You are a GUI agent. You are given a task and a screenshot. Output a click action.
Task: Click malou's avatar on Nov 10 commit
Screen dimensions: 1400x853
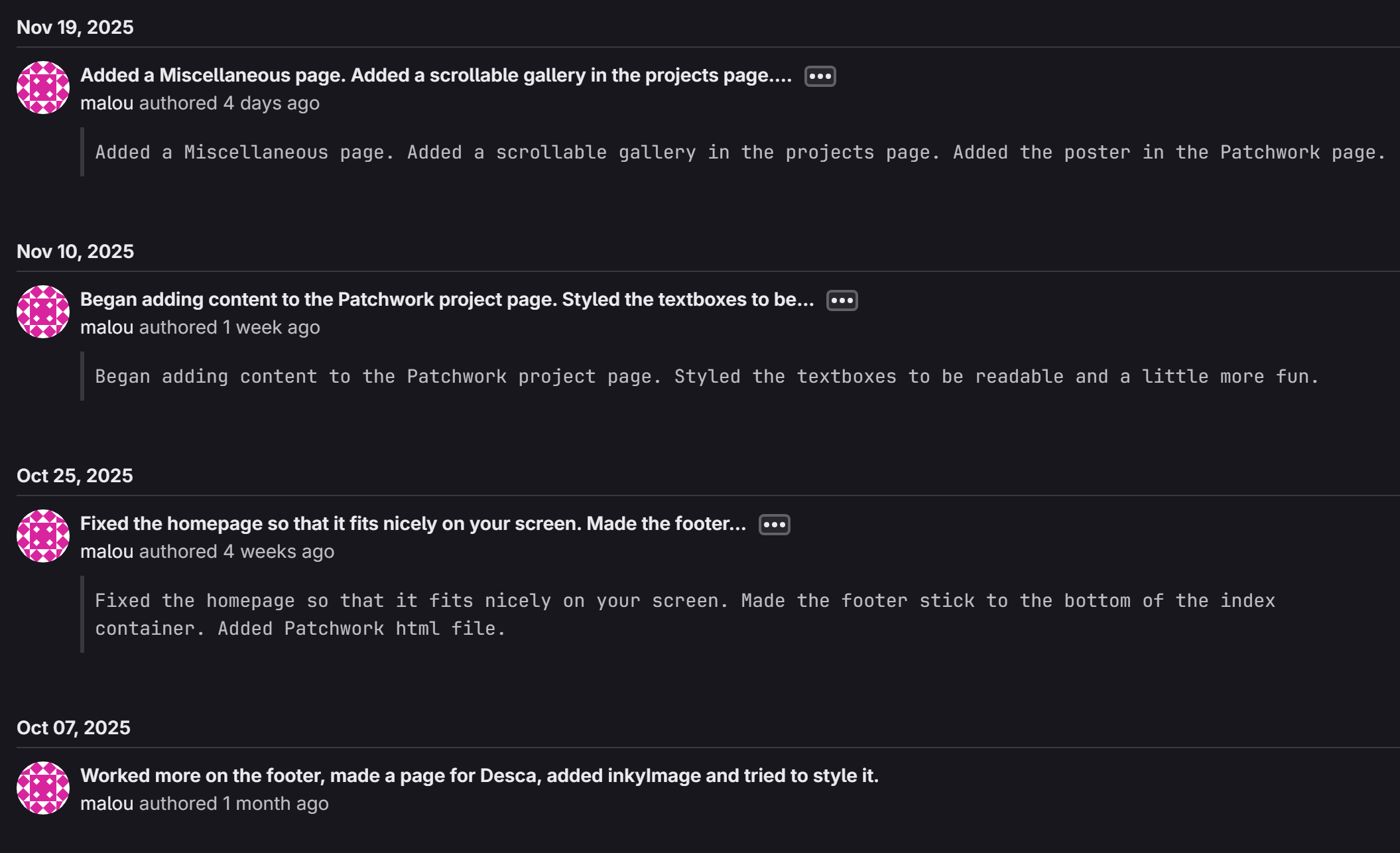click(x=43, y=312)
